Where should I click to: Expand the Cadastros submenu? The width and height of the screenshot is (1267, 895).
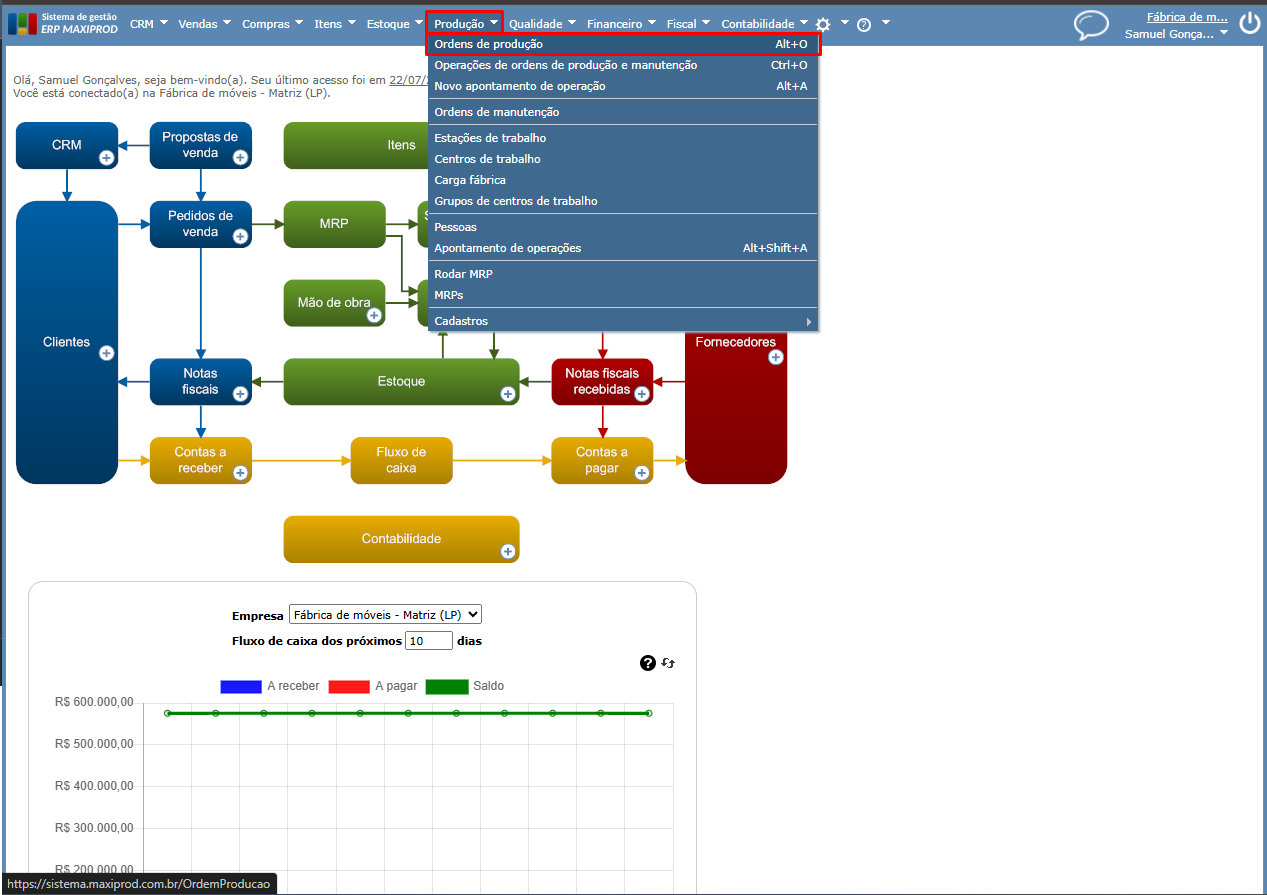tap(623, 321)
